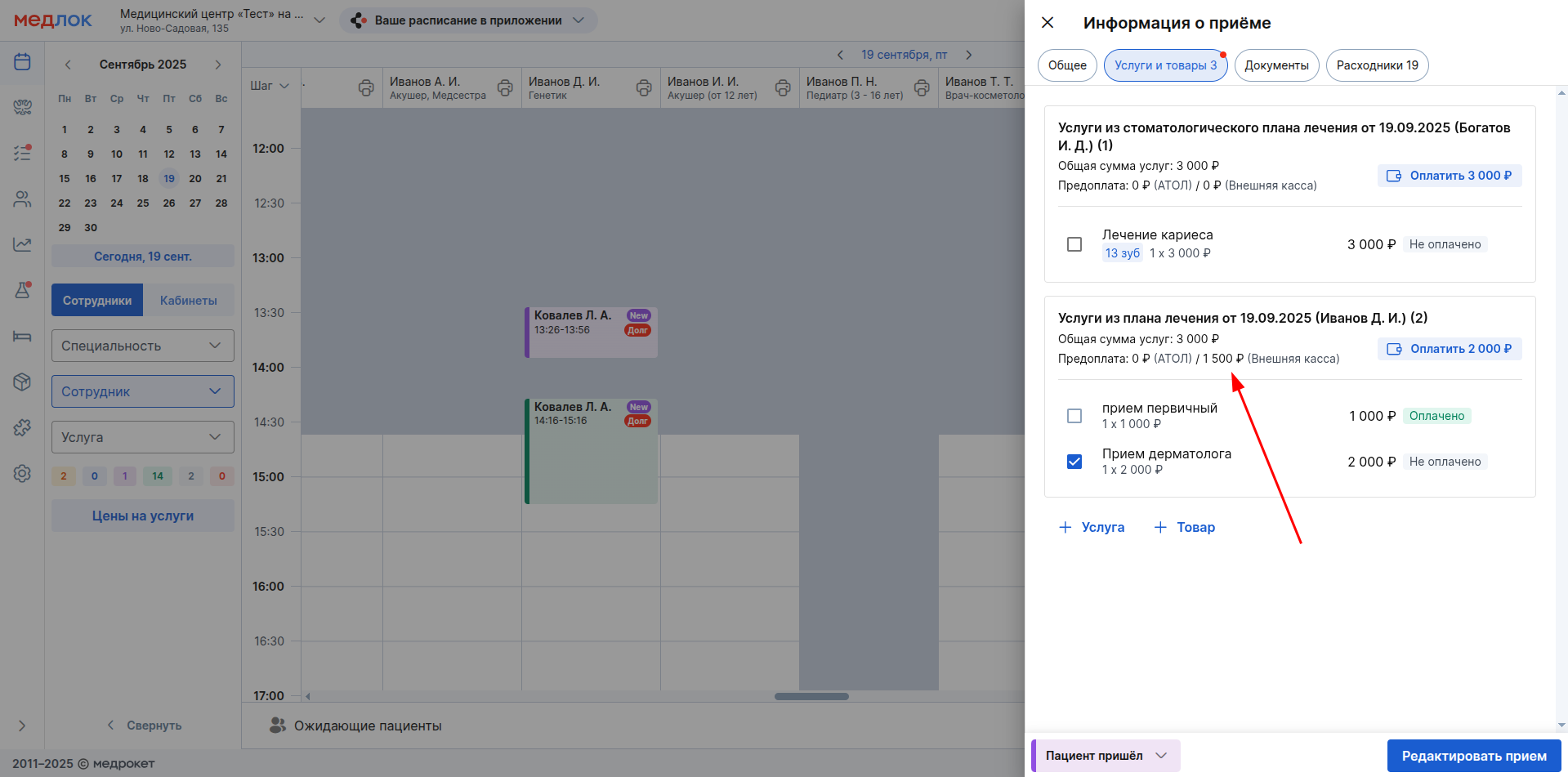Screen dimensions: 1568x777
Task: Check the прием первичный service checkbox
Action: 1074,416
